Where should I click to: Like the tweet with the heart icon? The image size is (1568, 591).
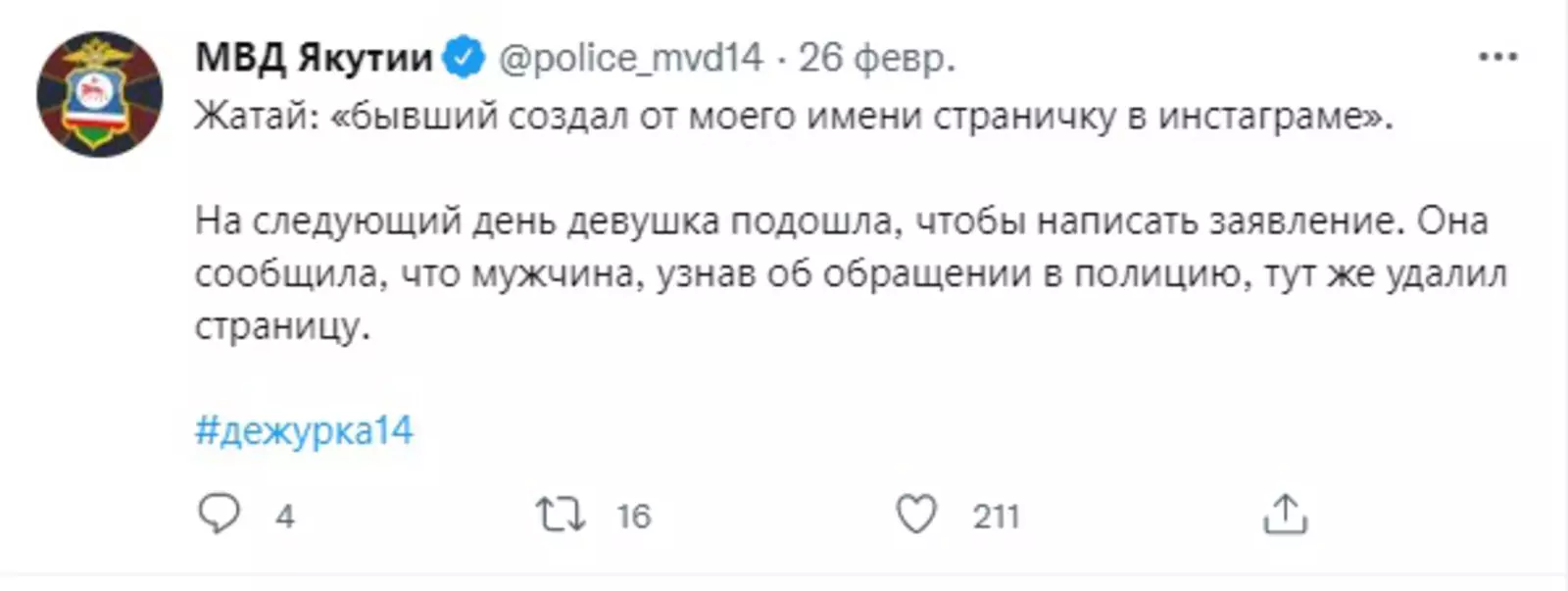[916, 515]
